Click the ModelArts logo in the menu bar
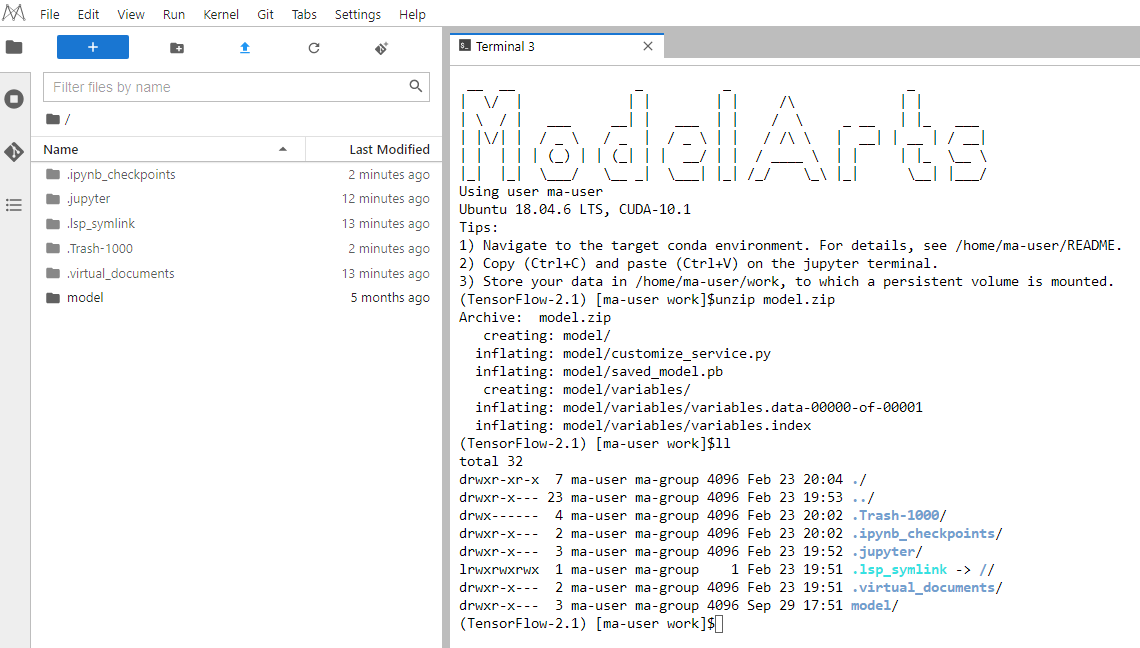The width and height of the screenshot is (1140, 648). coord(14,13)
